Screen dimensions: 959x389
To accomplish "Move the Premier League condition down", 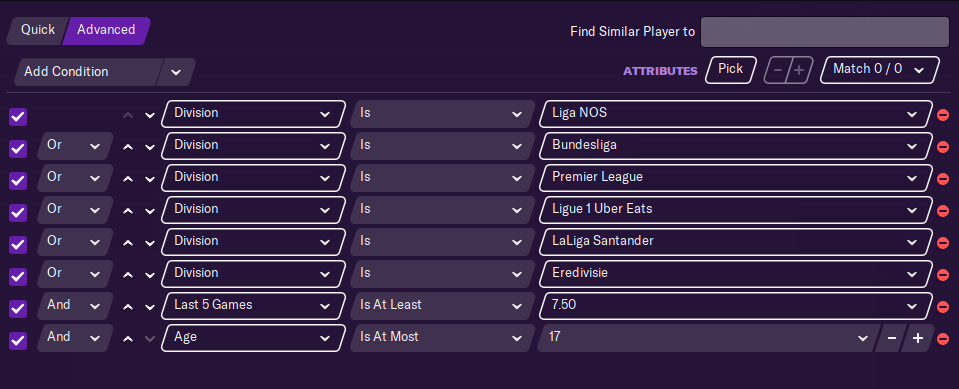I will pyautogui.click(x=150, y=179).
